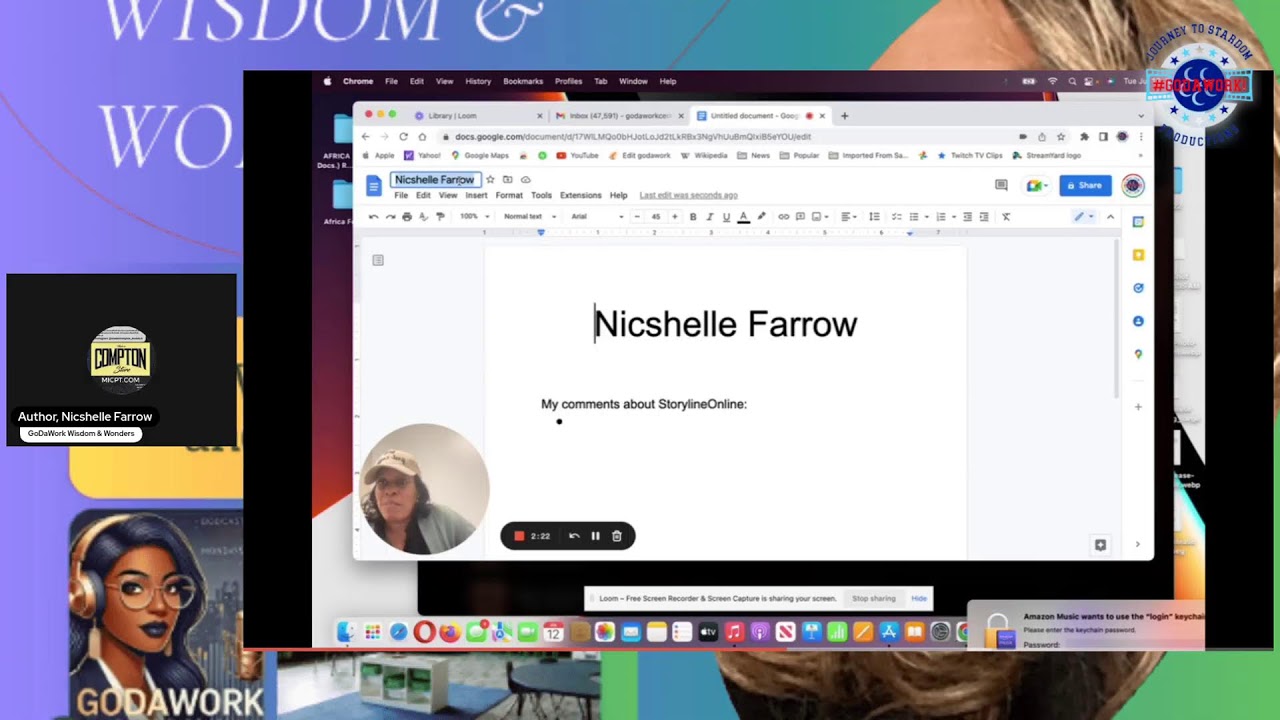
Task: Toggle Italic formatting
Action: [x=710, y=217]
